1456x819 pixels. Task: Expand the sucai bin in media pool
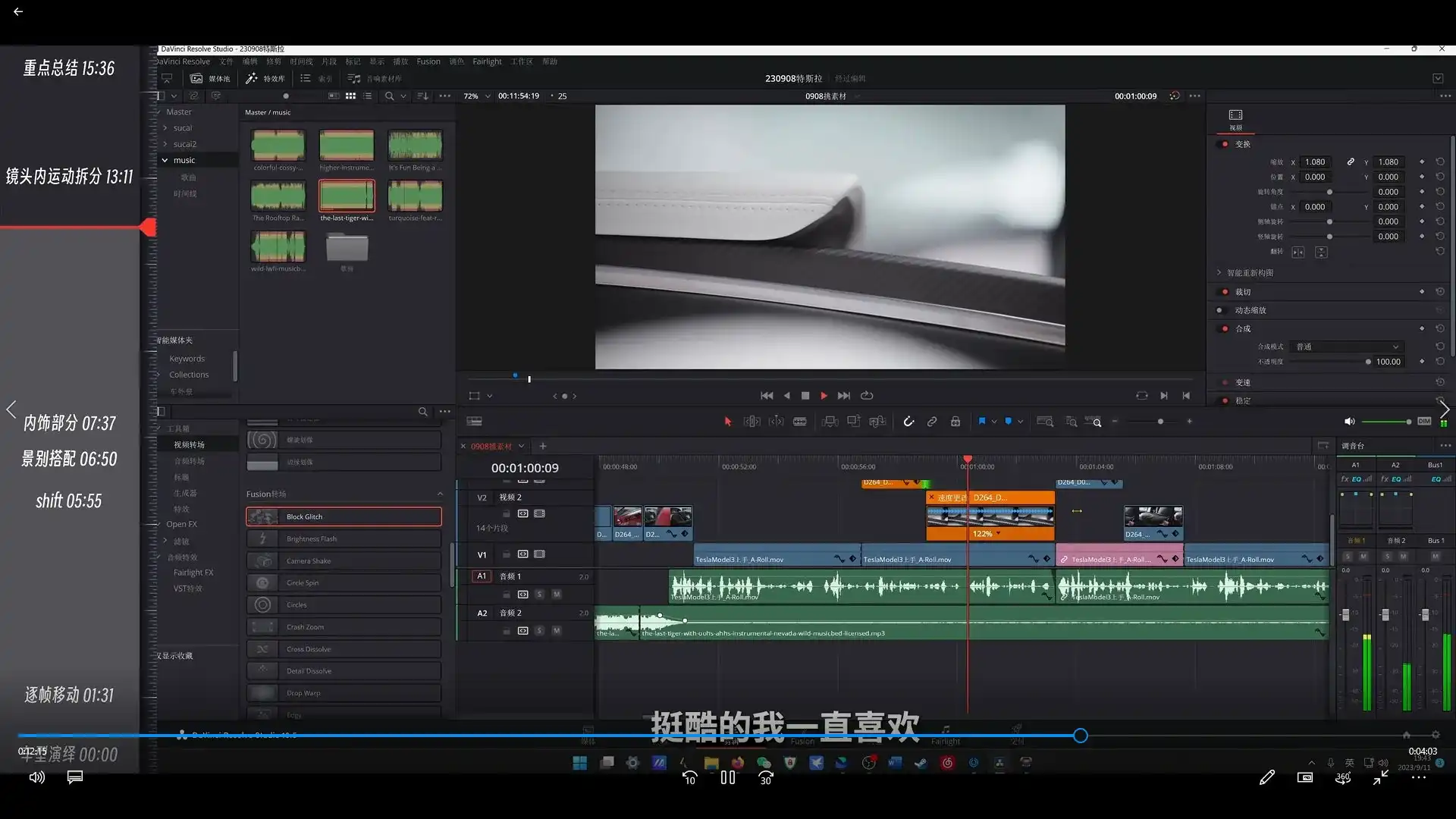click(165, 128)
